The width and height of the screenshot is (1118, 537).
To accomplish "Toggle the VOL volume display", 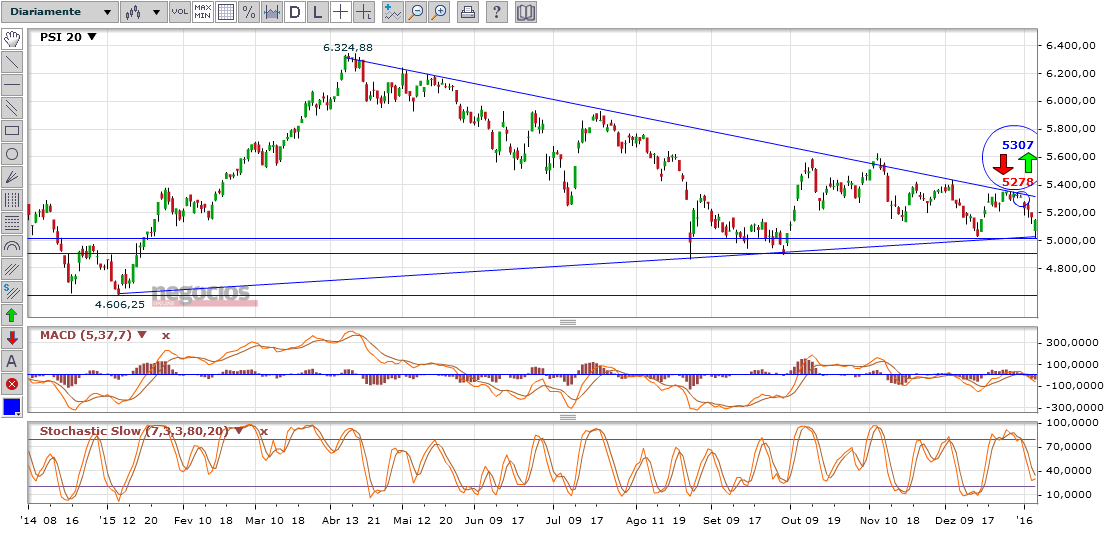I will tap(179, 12).
